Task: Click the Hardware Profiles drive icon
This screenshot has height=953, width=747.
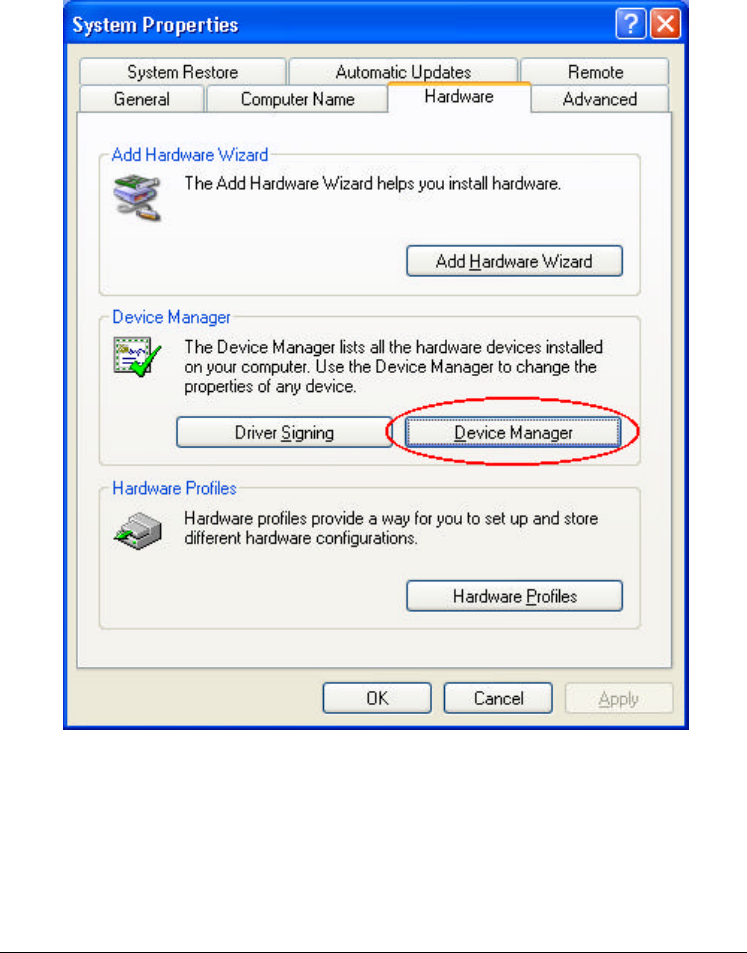Action: click(x=137, y=531)
